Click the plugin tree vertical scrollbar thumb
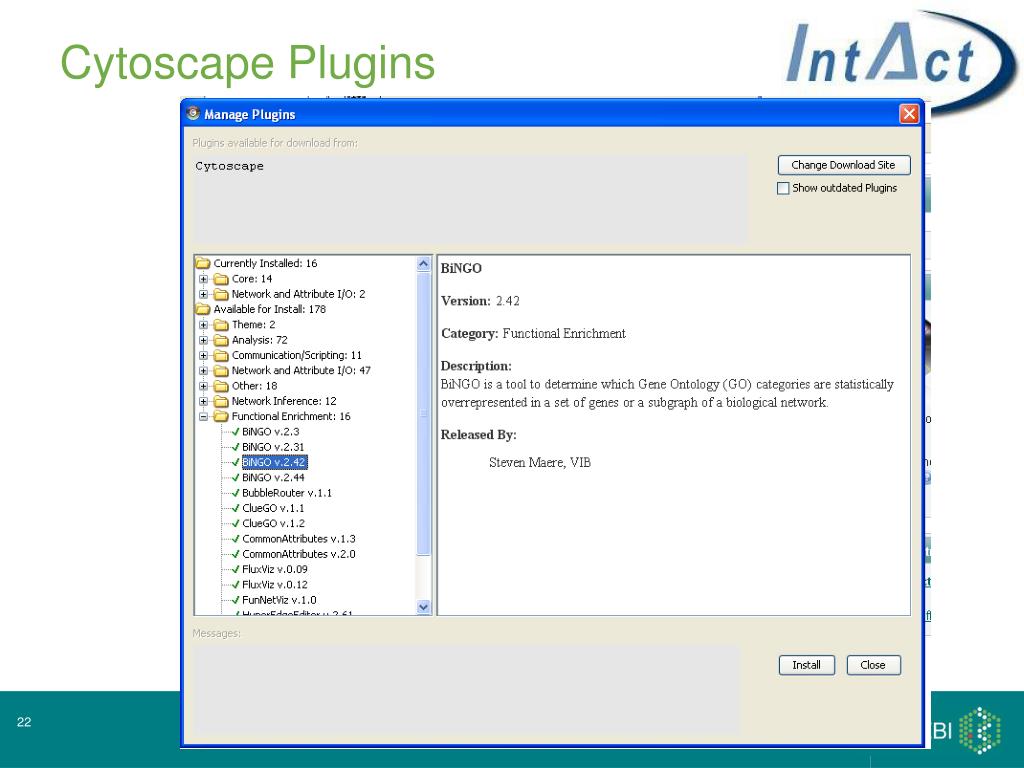The width and height of the screenshot is (1024, 768). point(423,414)
